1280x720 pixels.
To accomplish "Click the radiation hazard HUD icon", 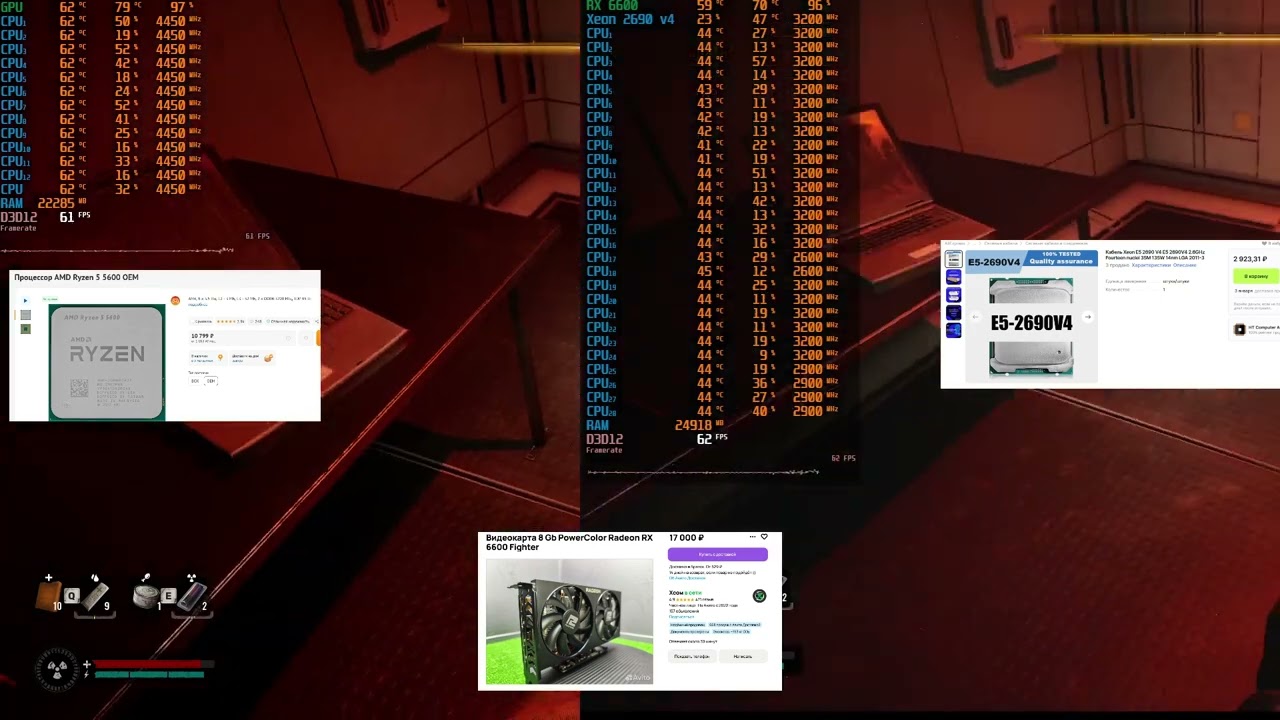I will pos(58,668).
